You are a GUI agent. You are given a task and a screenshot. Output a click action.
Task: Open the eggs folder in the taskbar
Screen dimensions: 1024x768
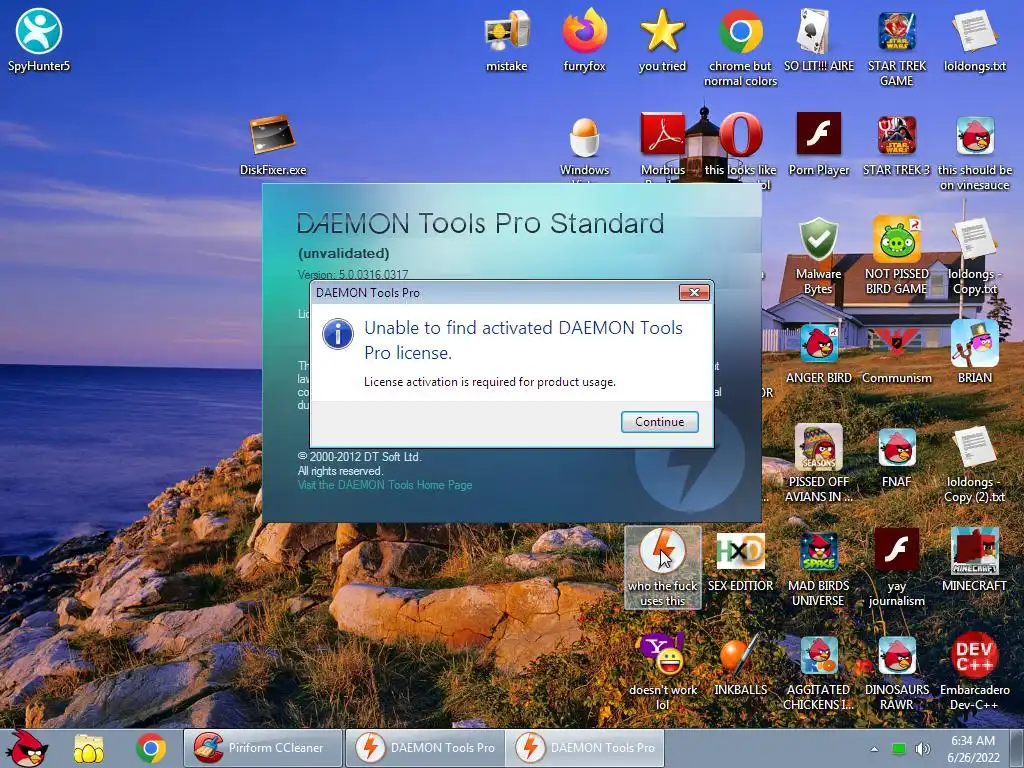[89, 748]
